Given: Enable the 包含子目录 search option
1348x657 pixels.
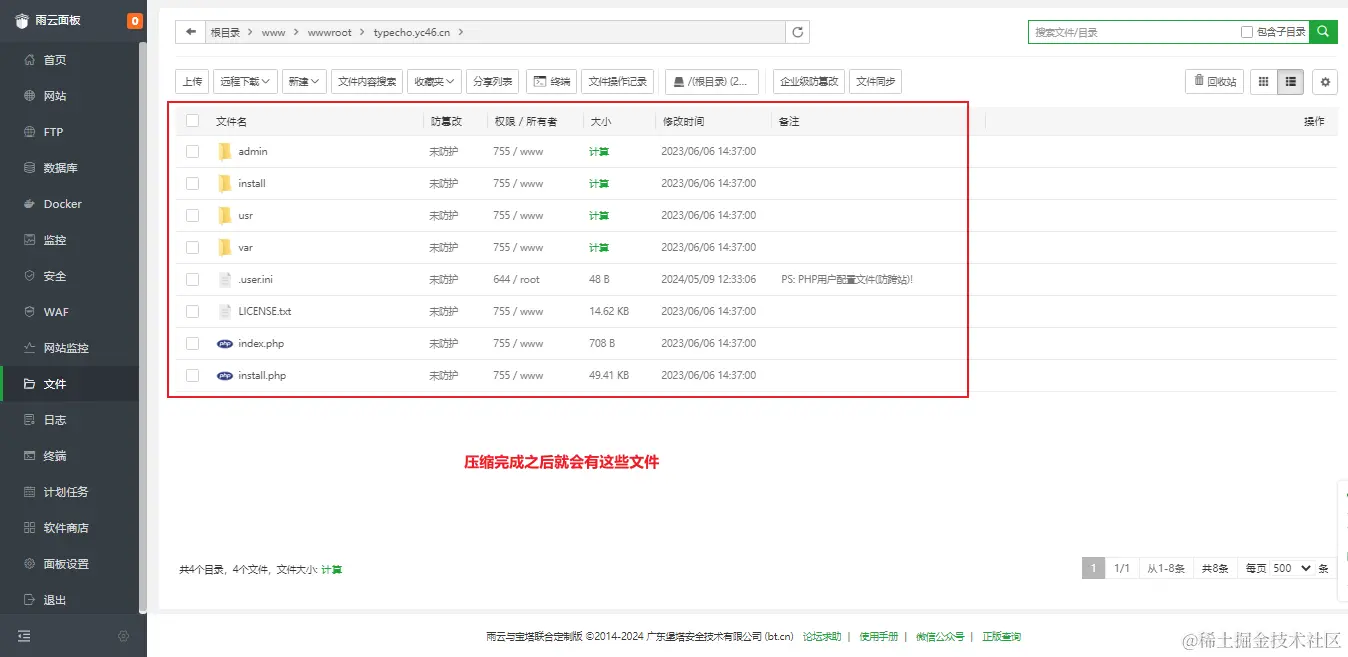Looking at the screenshot, I should (x=1245, y=31).
